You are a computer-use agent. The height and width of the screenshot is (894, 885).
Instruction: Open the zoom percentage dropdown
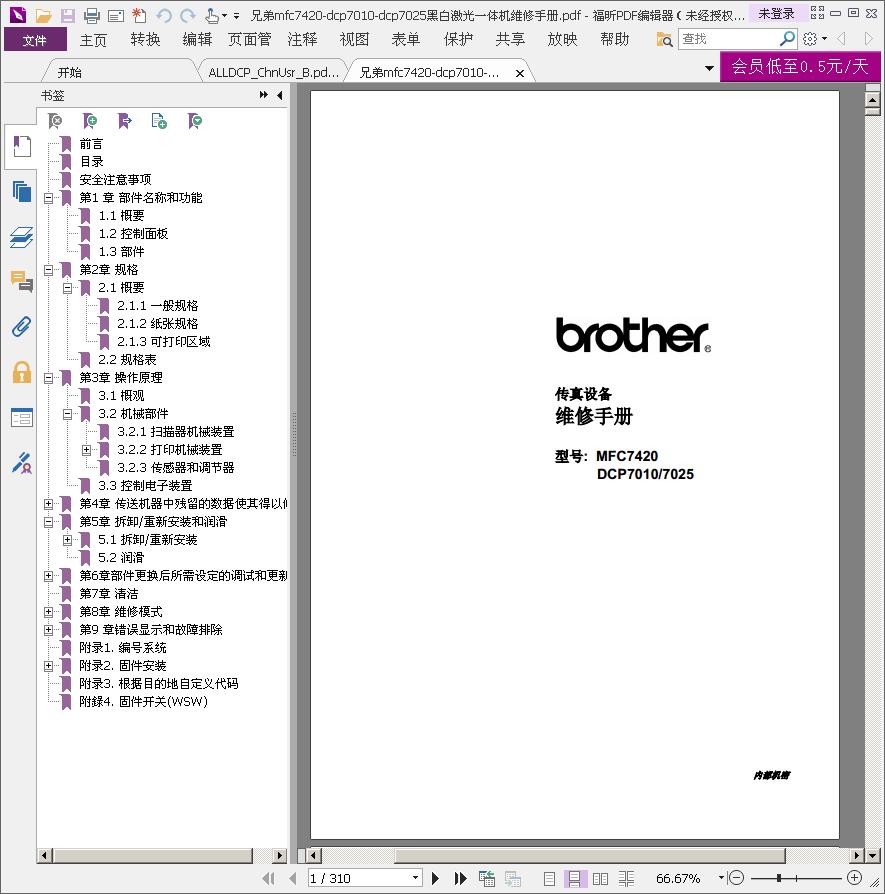[x=721, y=878]
